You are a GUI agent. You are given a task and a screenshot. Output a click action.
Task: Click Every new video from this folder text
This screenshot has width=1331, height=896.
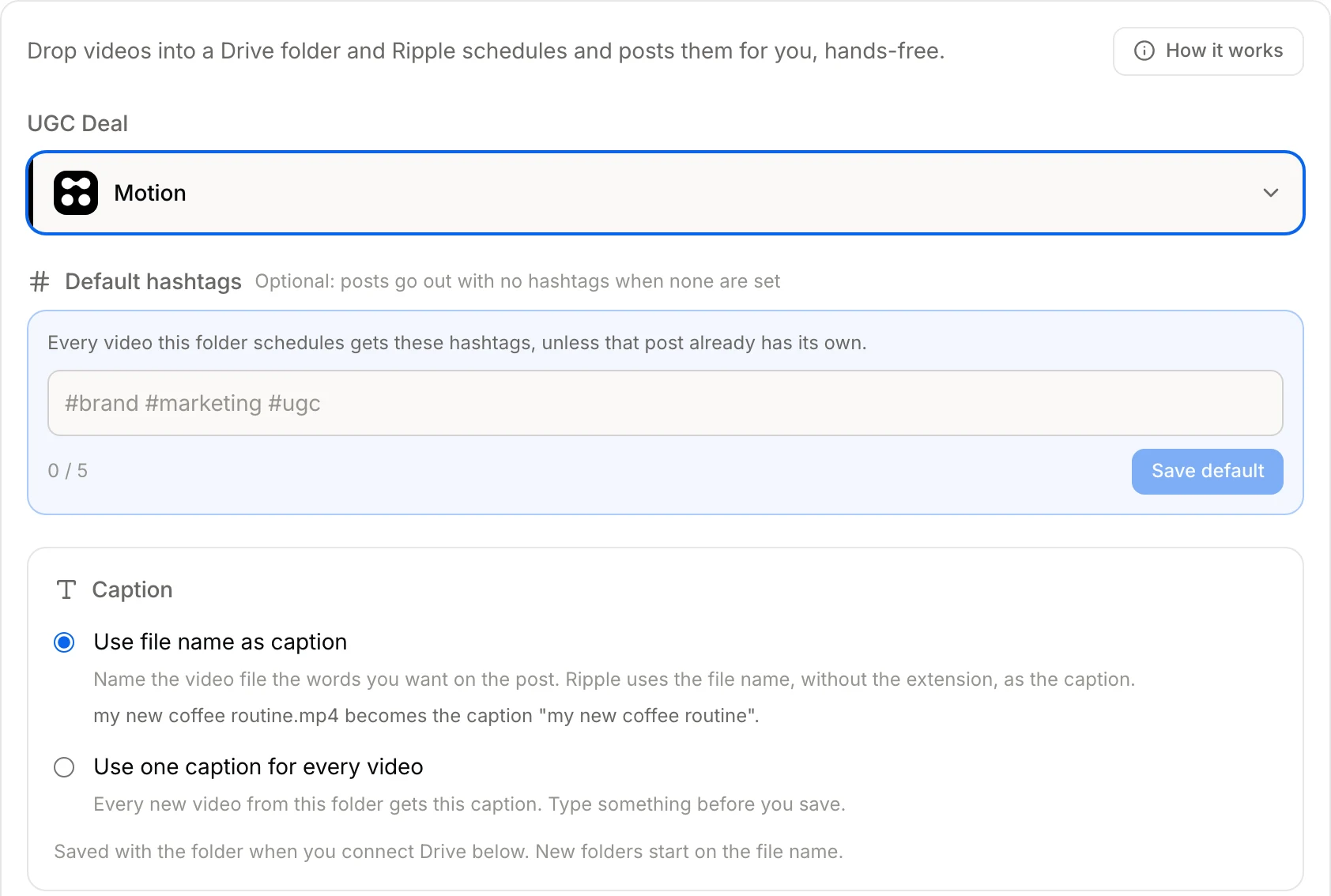point(469,804)
